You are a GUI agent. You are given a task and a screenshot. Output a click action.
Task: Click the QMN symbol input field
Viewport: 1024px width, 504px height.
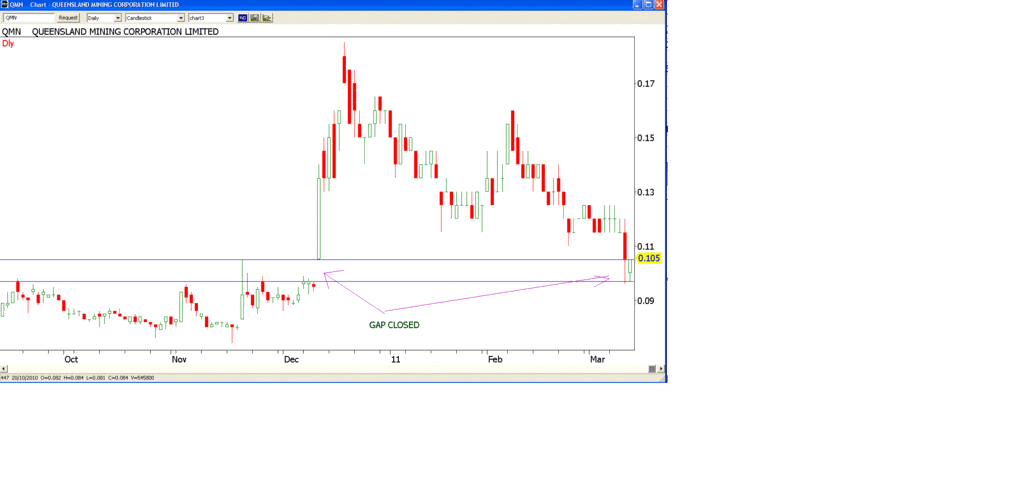[x=29, y=18]
